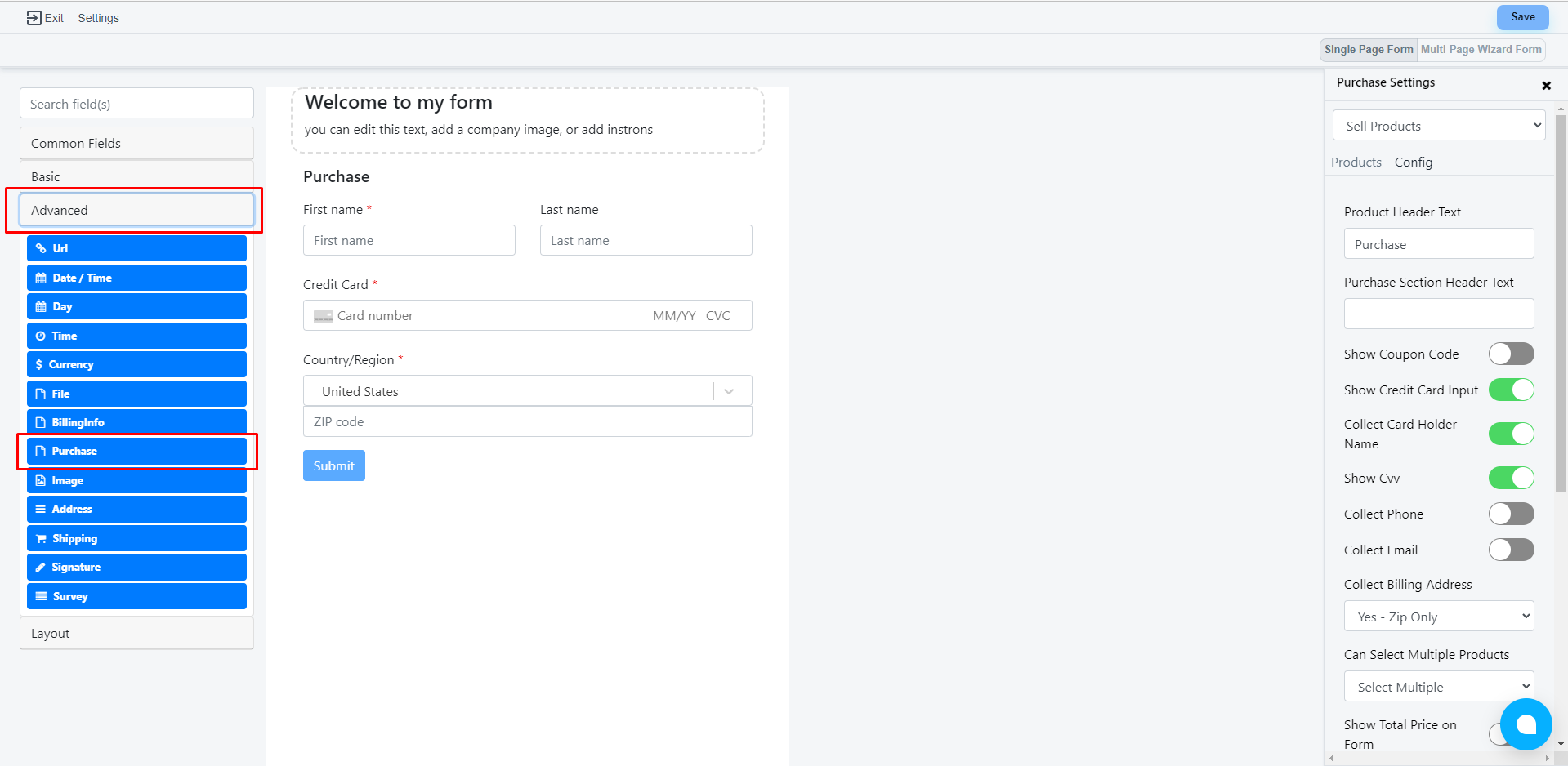1568x766 pixels.
Task: Click the Submit form button
Action: click(x=333, y=465)
